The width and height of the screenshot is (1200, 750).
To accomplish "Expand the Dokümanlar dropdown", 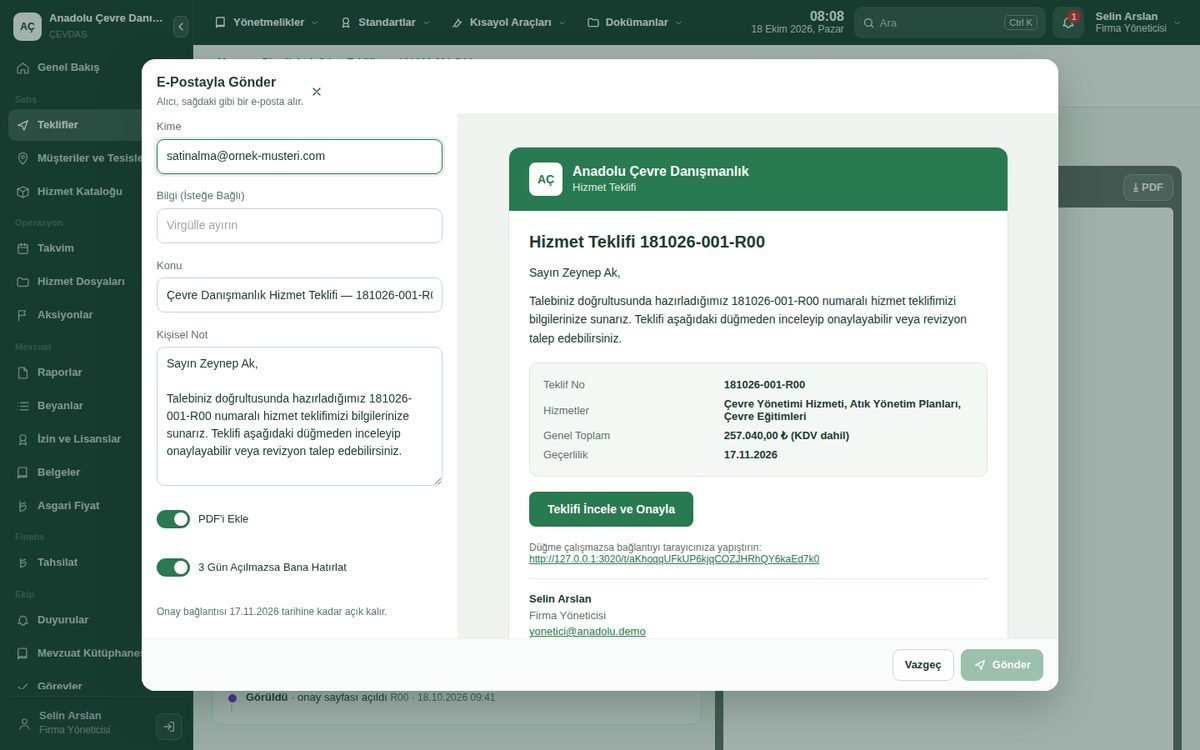I will [635, 22].
